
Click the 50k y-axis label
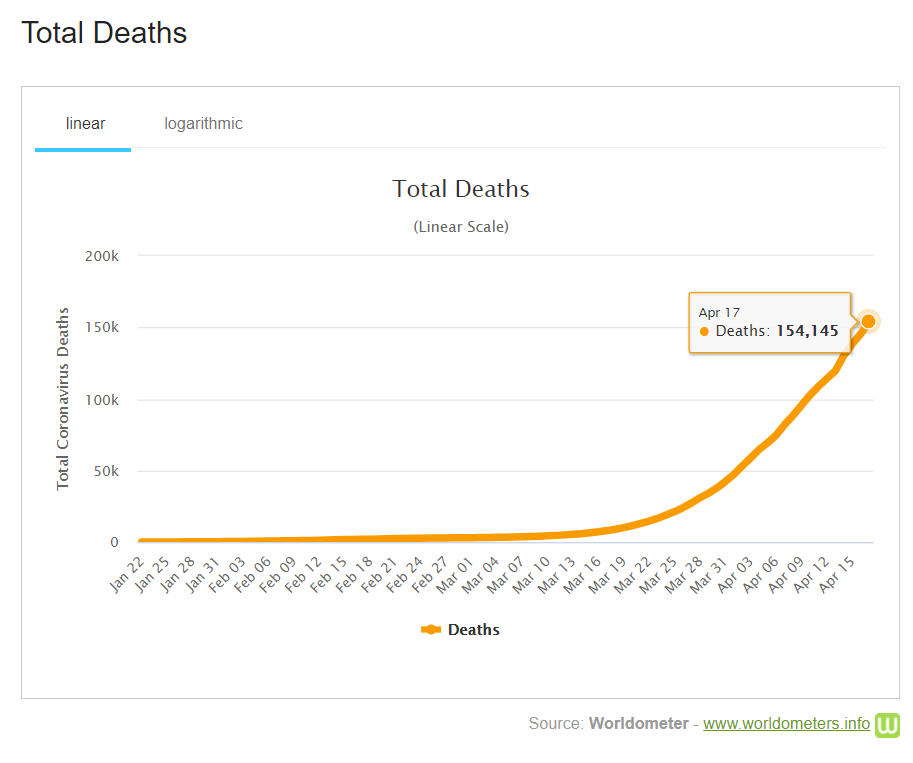coord(105,471)
